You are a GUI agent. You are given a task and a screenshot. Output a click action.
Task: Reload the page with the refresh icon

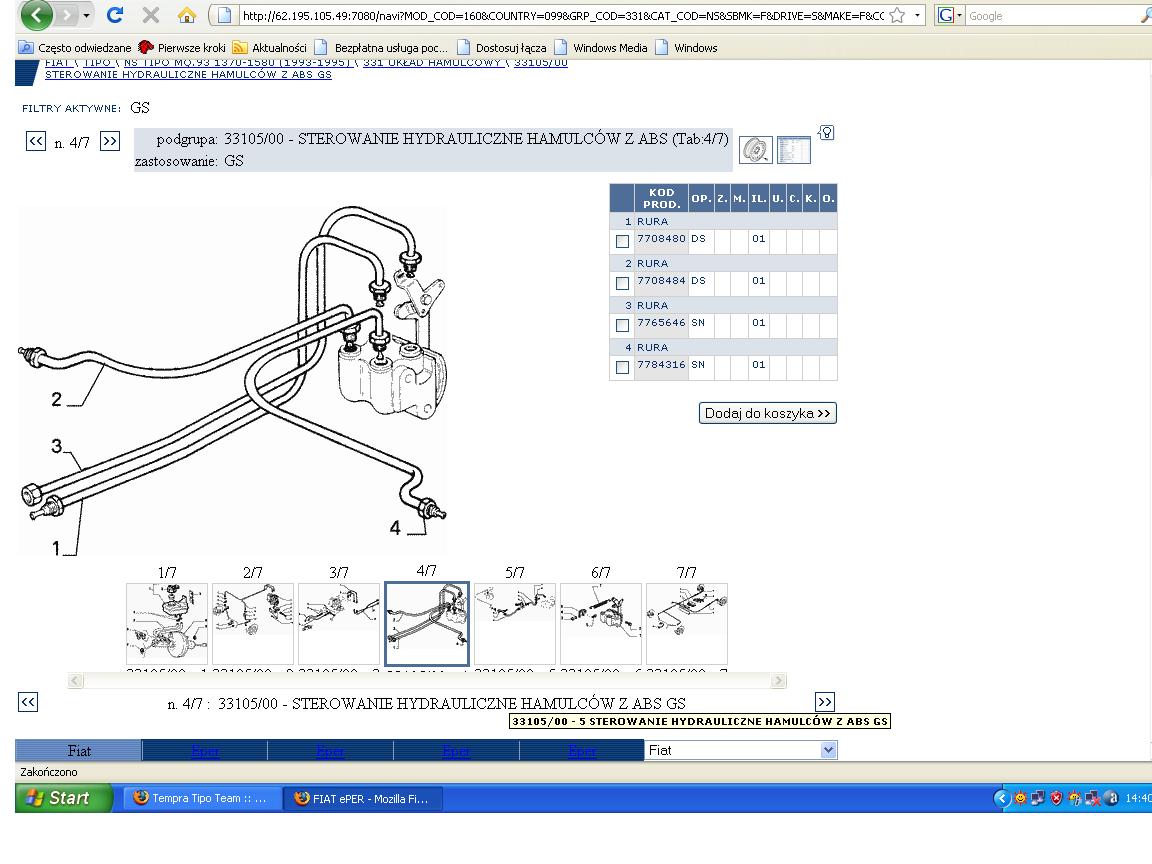[115, 15]
